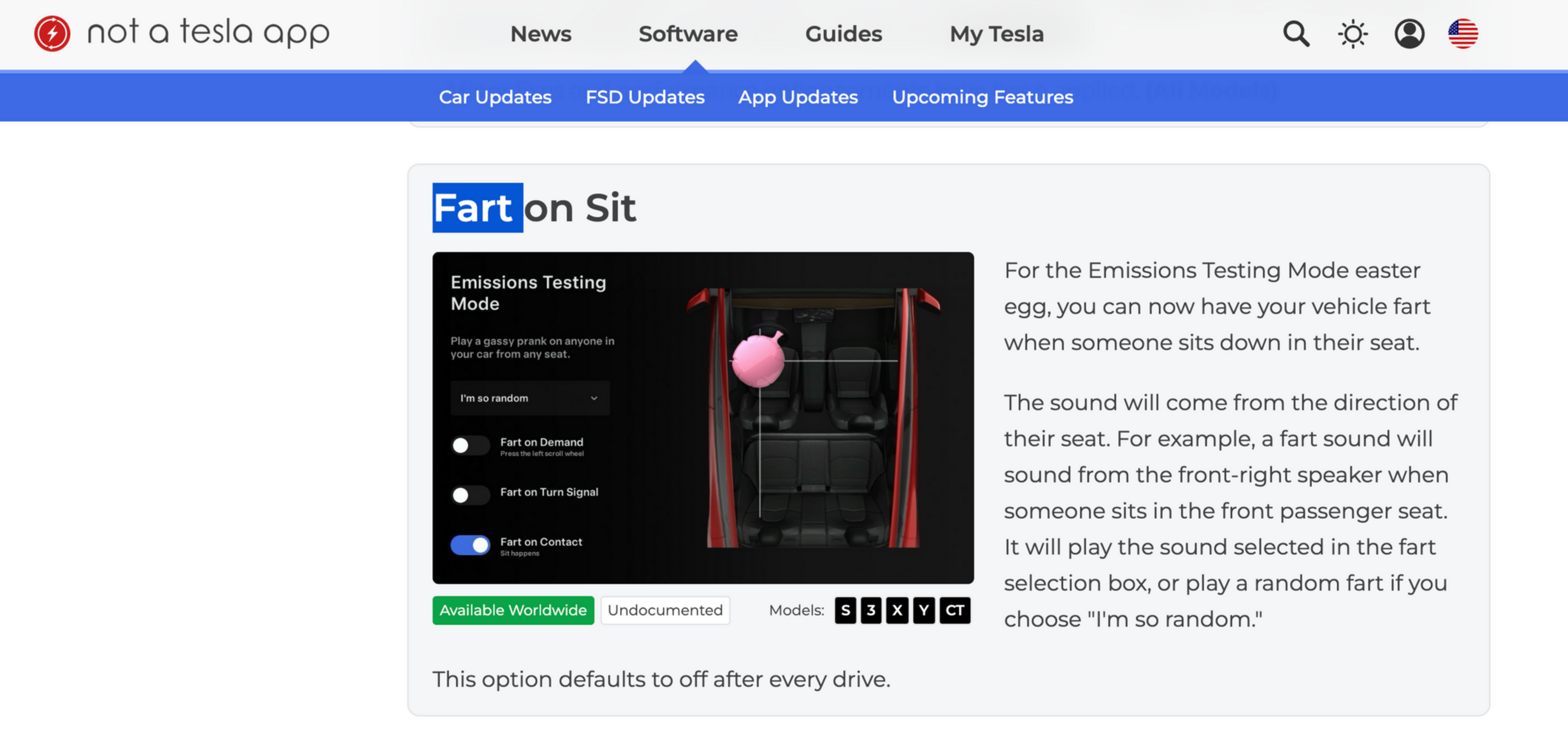Click the Model S badge
This screenshot has height=741, width=1568.
click(x=845, y=610)
